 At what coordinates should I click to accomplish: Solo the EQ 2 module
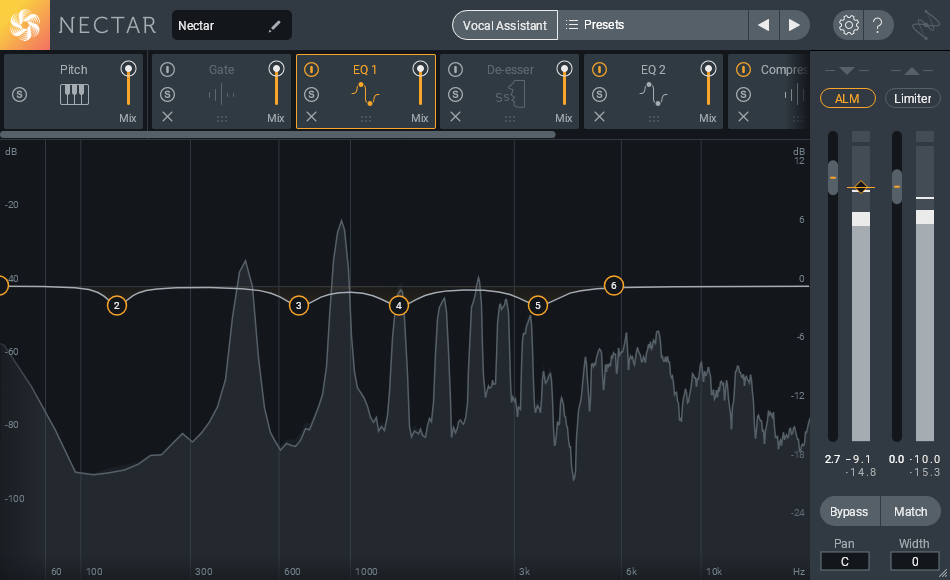click(x=599, y=95)
